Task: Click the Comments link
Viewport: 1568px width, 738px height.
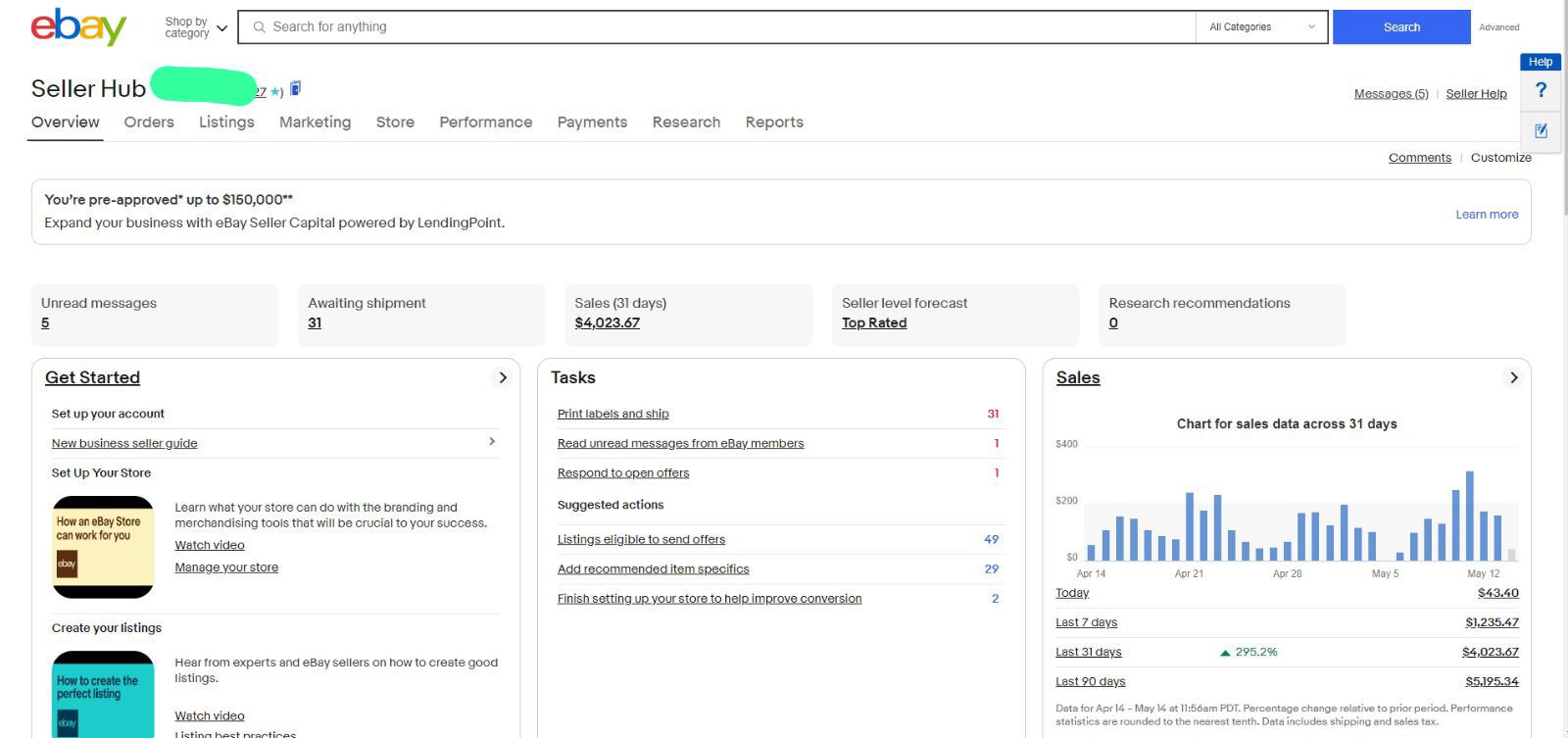Action: click(1419, 158)
